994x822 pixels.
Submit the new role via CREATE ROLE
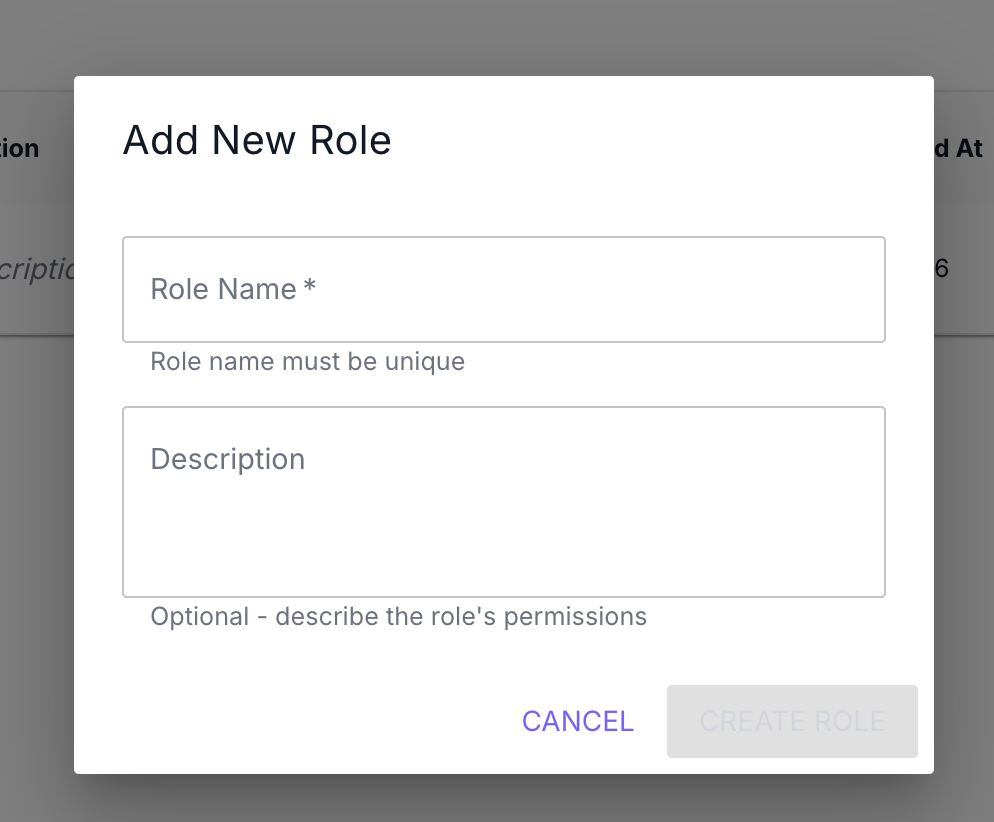tap(791, 721)
